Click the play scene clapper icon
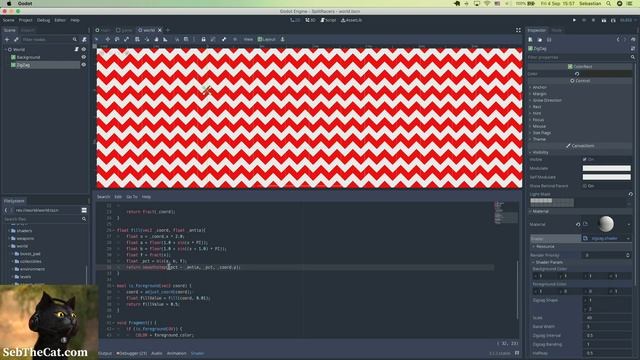 (604, 20)
